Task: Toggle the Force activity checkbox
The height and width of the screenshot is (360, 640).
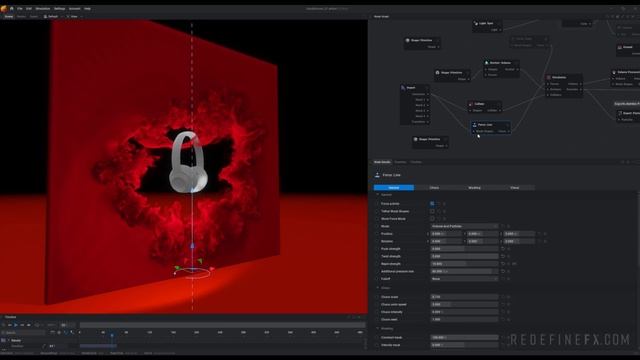Action: click(432, 204)
